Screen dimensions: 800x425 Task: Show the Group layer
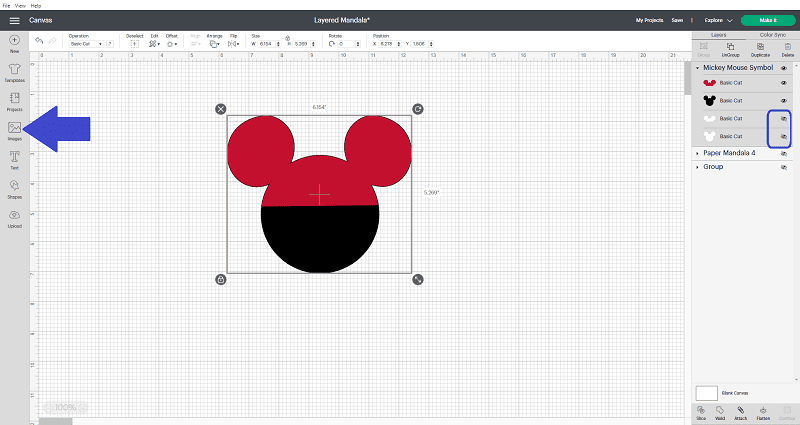(784, 167)
